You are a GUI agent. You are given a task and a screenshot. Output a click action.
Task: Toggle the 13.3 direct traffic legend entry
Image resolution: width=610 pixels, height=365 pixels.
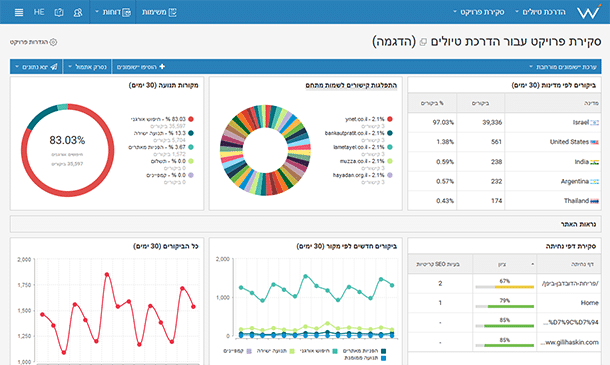click(164, 133)
